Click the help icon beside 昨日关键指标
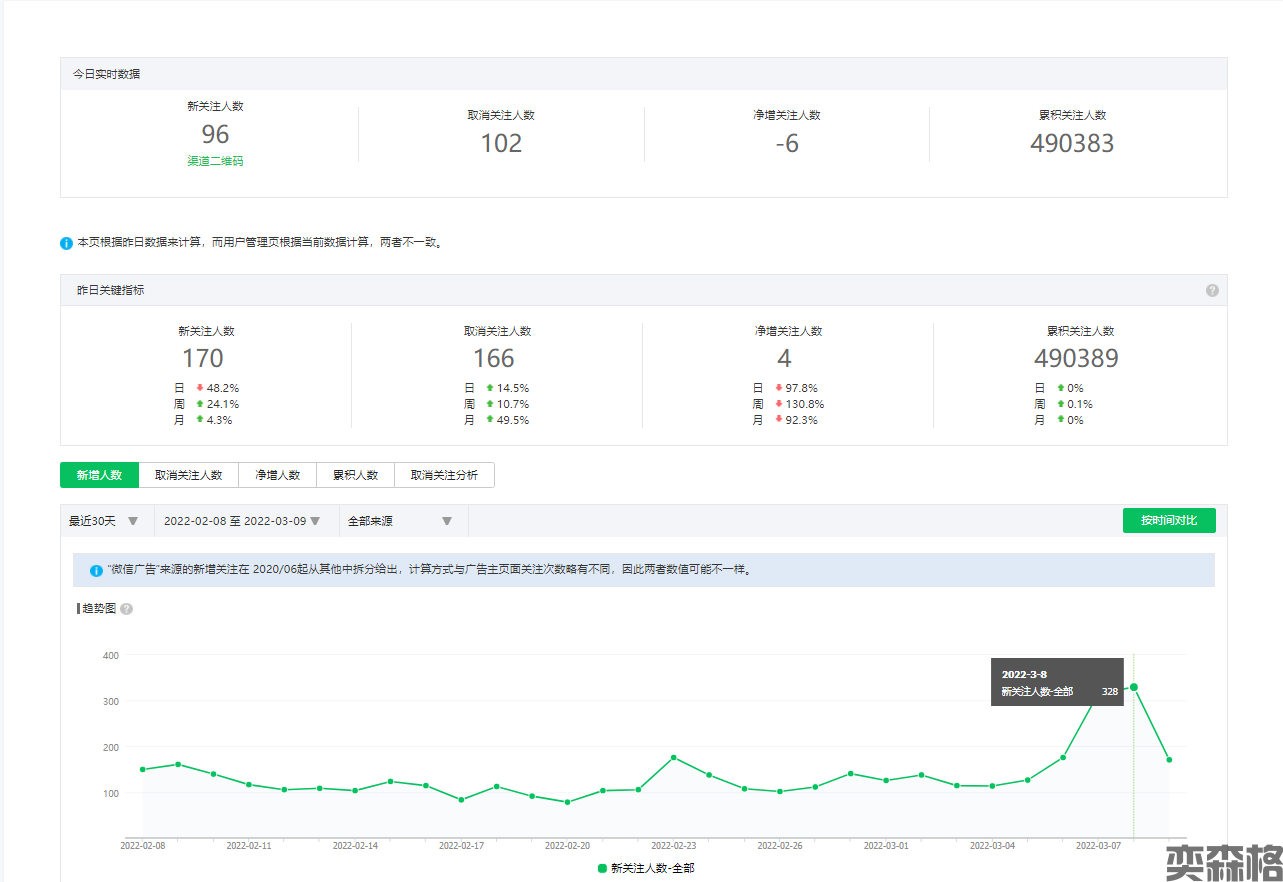Image resolution: width=1283 pixels, height=882 pixels. [1212, 290]
